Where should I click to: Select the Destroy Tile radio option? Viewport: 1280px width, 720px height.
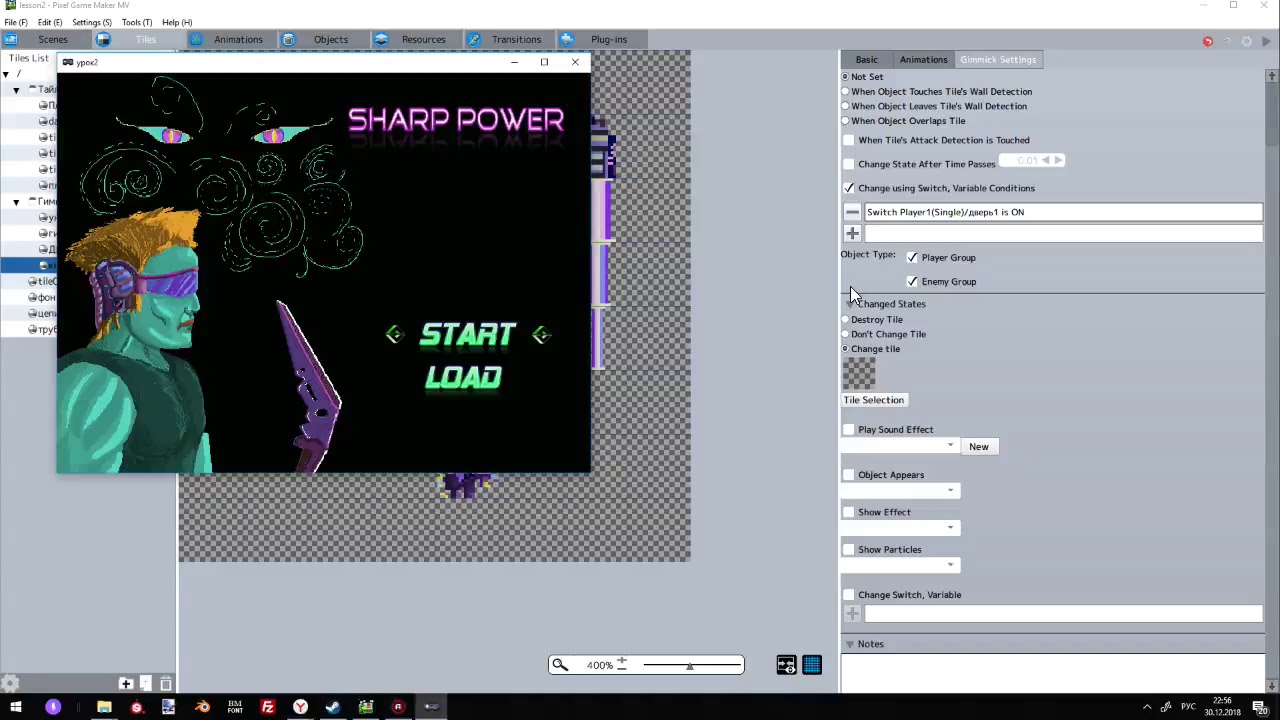pos(845,320)
